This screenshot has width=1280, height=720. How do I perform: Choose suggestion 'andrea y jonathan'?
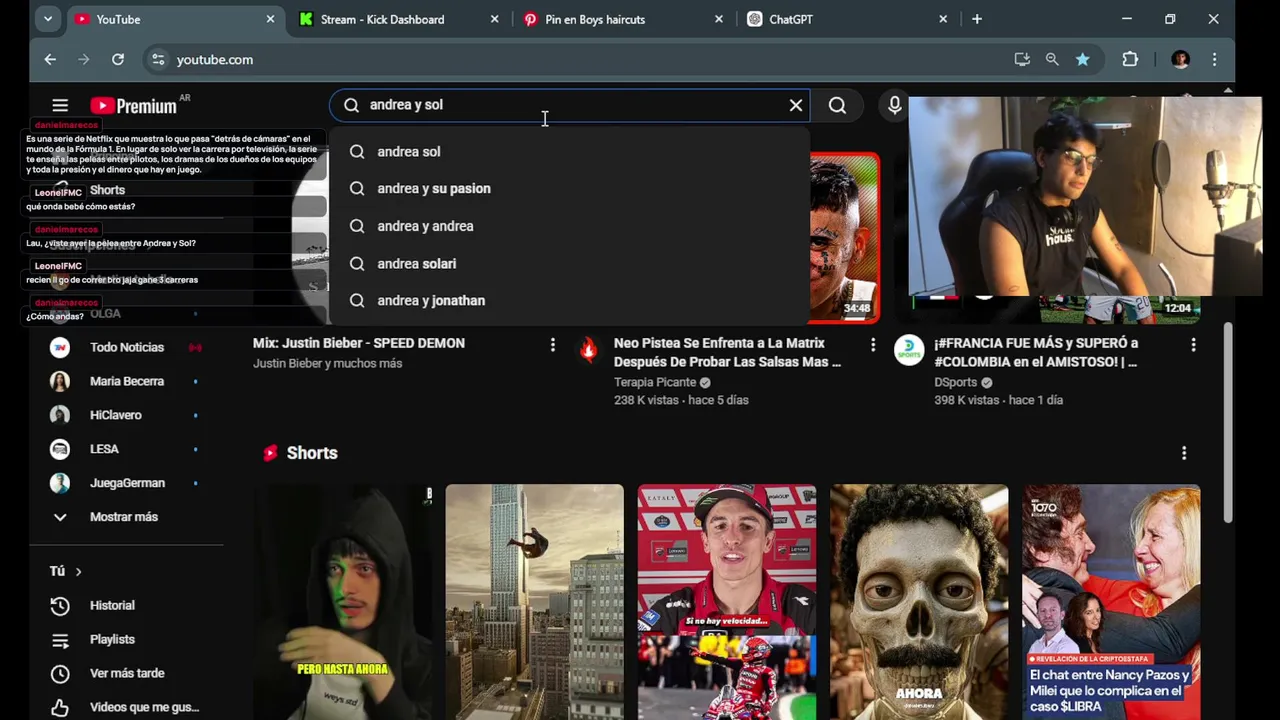569,300
